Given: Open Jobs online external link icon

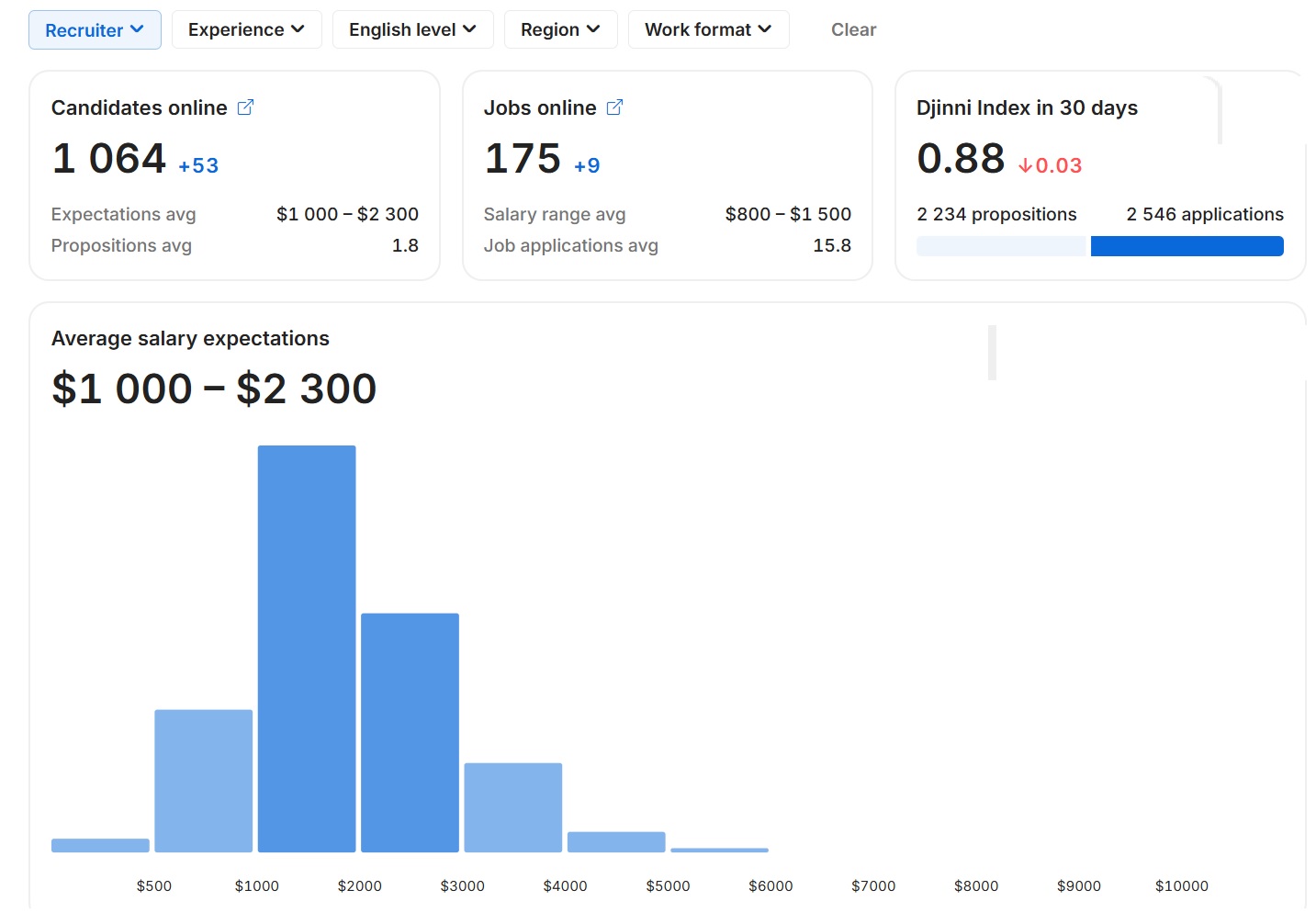Looking at the screenshot, I should [614, 107].
